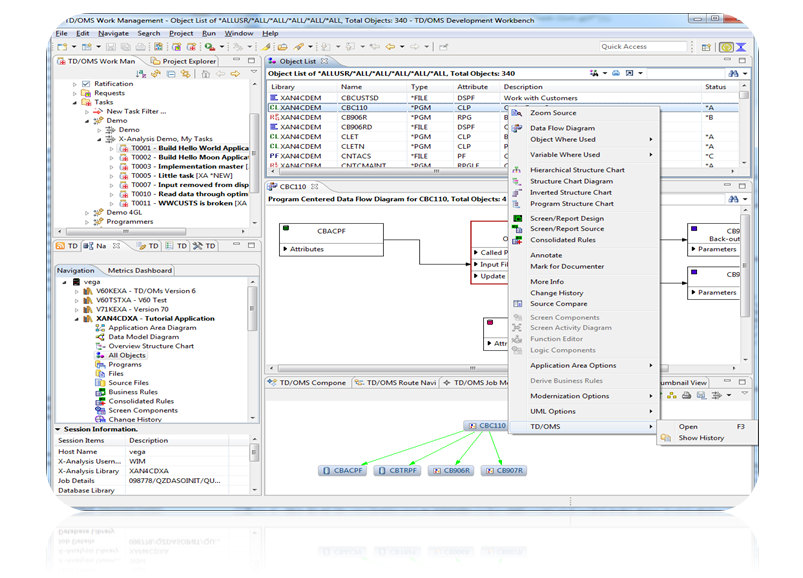Click the print icon in Object List toolbar
The image size is (803, 578).
[x=616, y=73]
